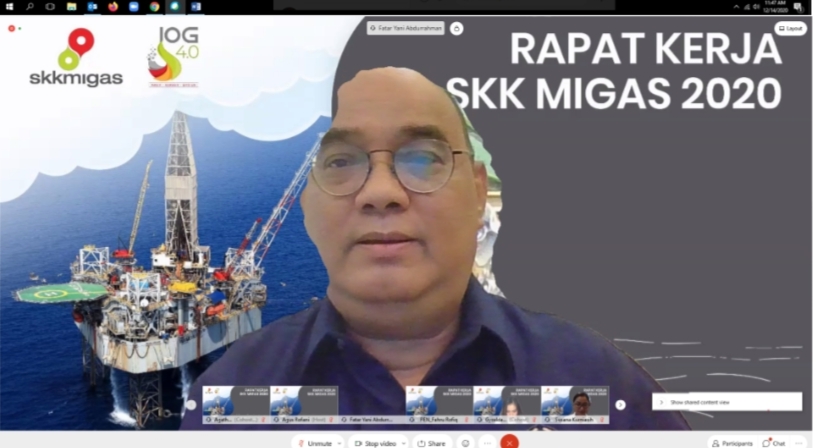Open the taskbar clock showing 11:47 AM
The height and width of the screenshot is (448, 817).
pyautogui.click(x=775, y=7)
